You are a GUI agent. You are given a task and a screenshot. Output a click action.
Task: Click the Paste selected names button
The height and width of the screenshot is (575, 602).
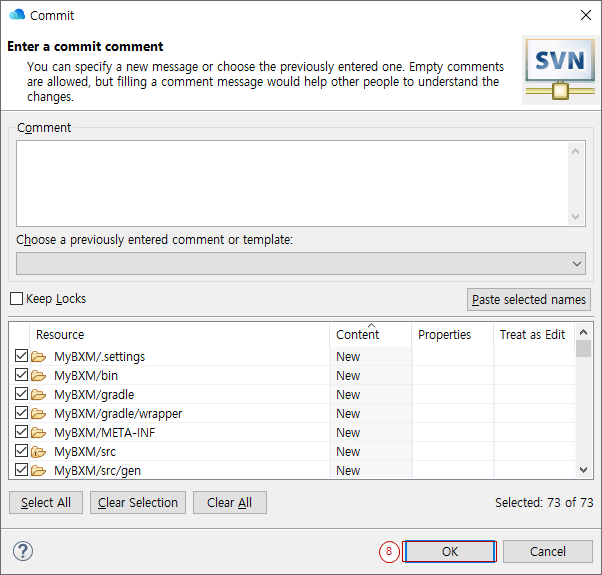click(529, 300)
